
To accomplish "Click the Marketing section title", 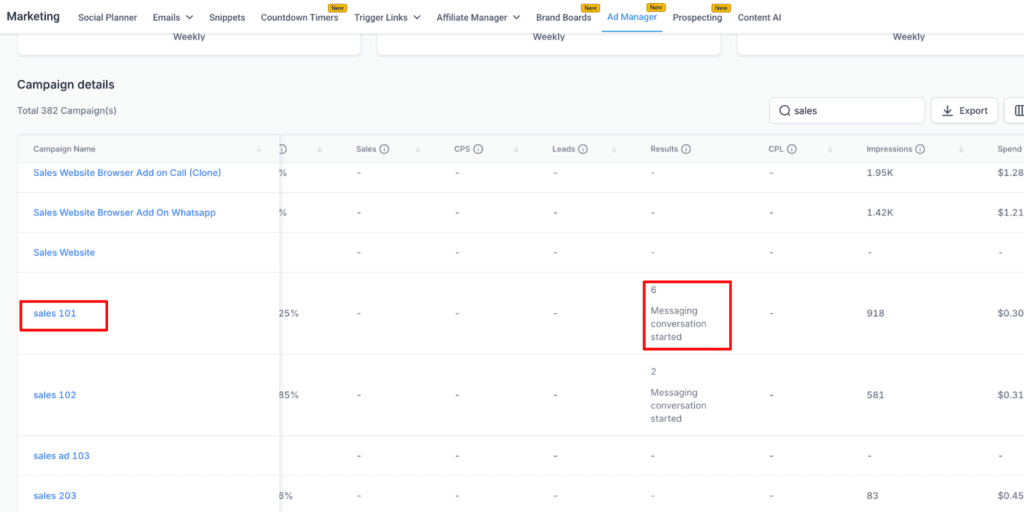I will click(x=33, y=16).
